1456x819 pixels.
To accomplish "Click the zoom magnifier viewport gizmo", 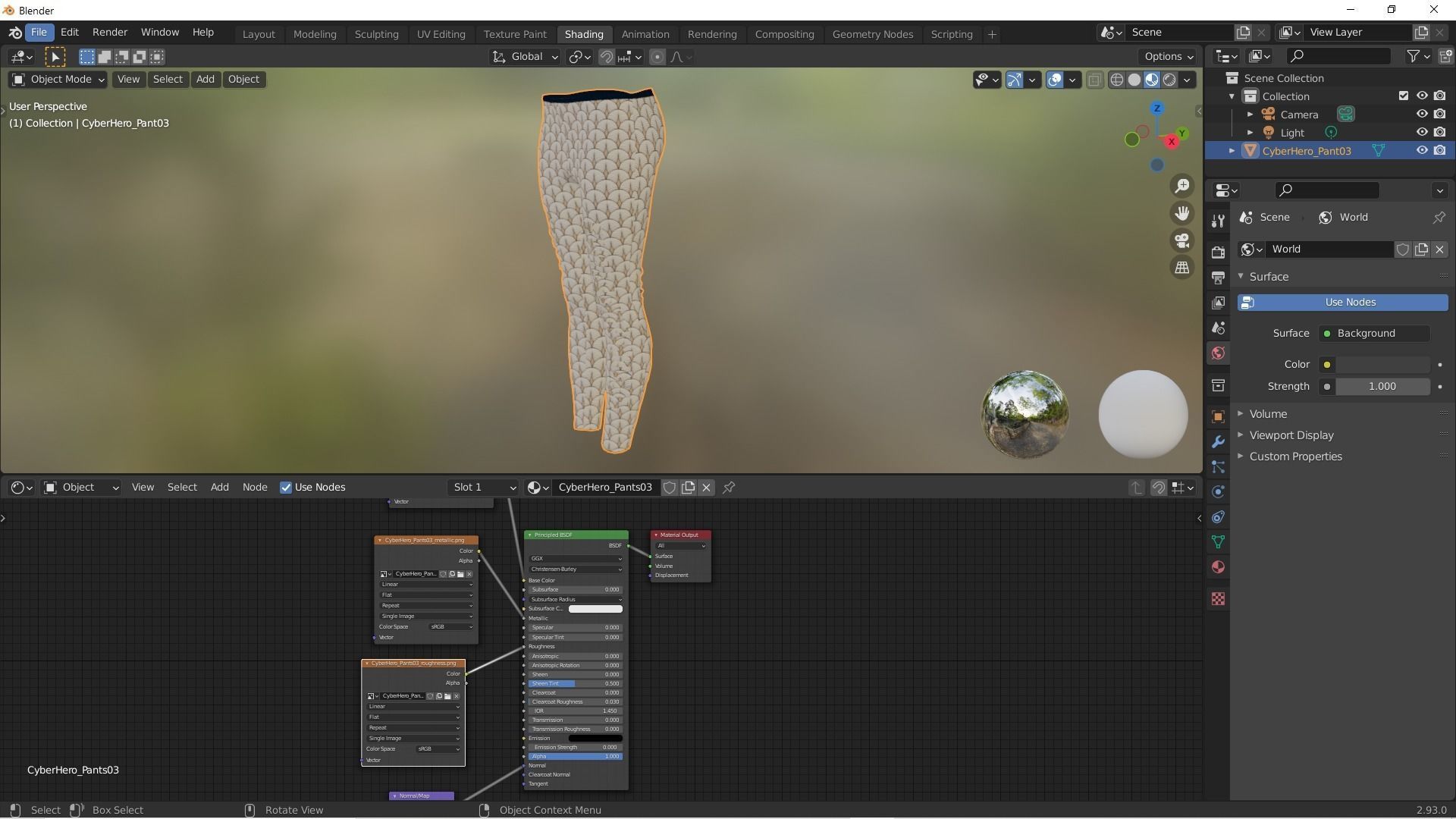I will 1181,187.
